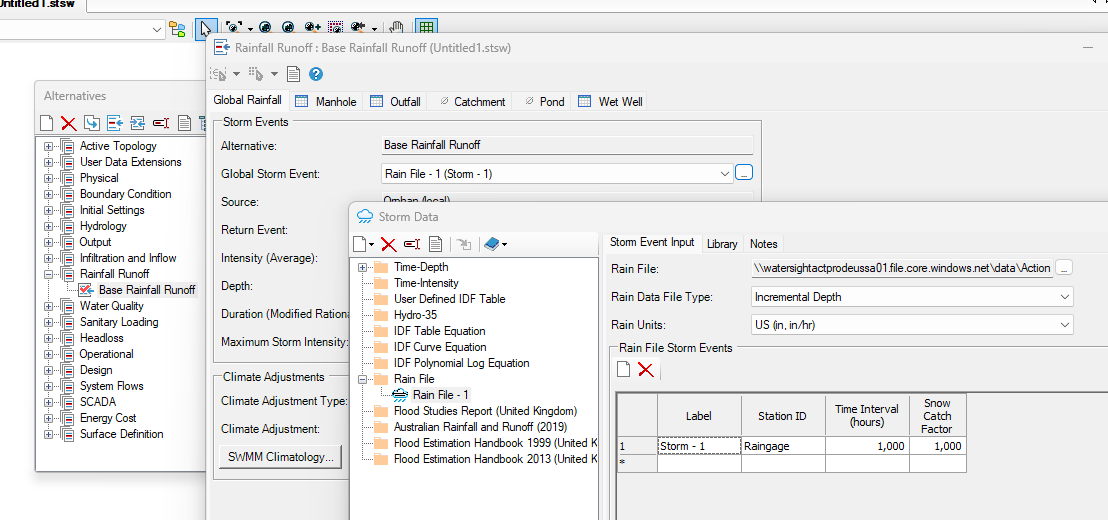1108x520 pixels.
Task: Click the SWMM Climatology button
Action: 280,457
